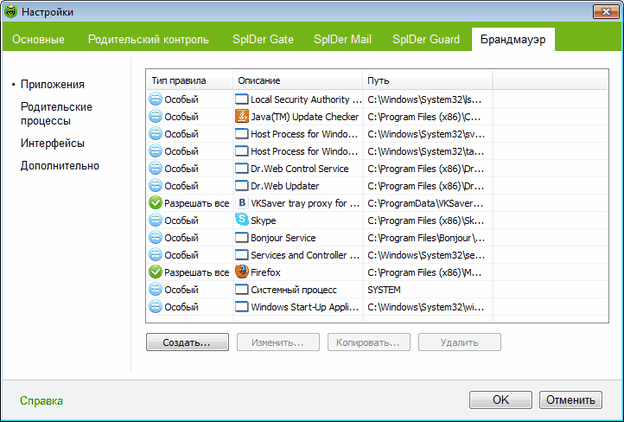
Task: Switch to the Родительский контроль tab
Action: (148, 39)
